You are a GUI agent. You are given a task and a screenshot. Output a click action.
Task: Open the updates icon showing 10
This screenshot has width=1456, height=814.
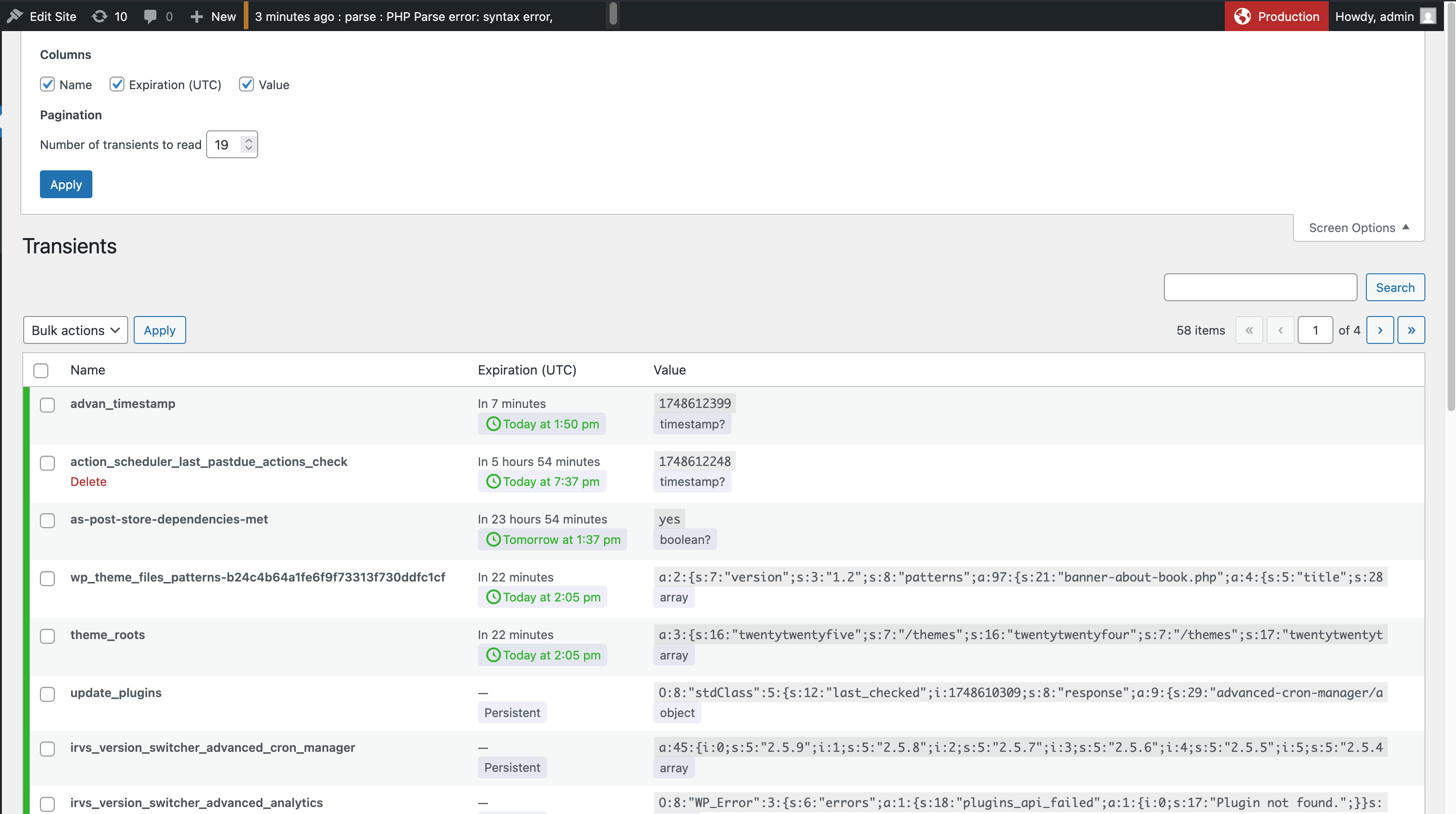click(x=99, y=16)
